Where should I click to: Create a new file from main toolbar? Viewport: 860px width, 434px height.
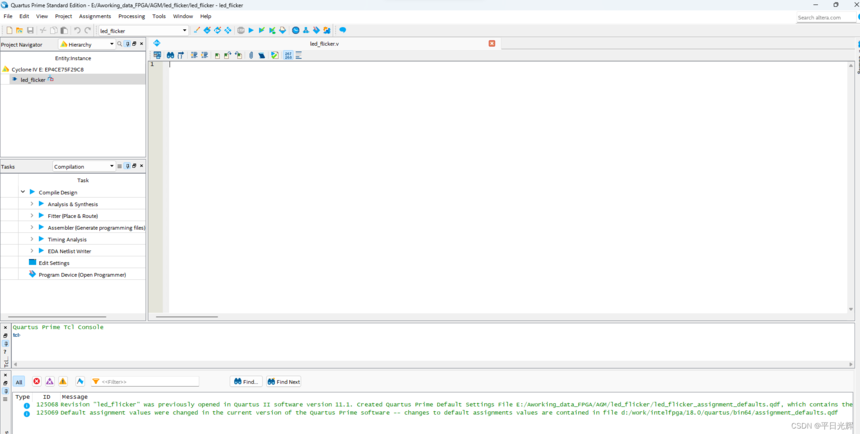pos(9,30)
